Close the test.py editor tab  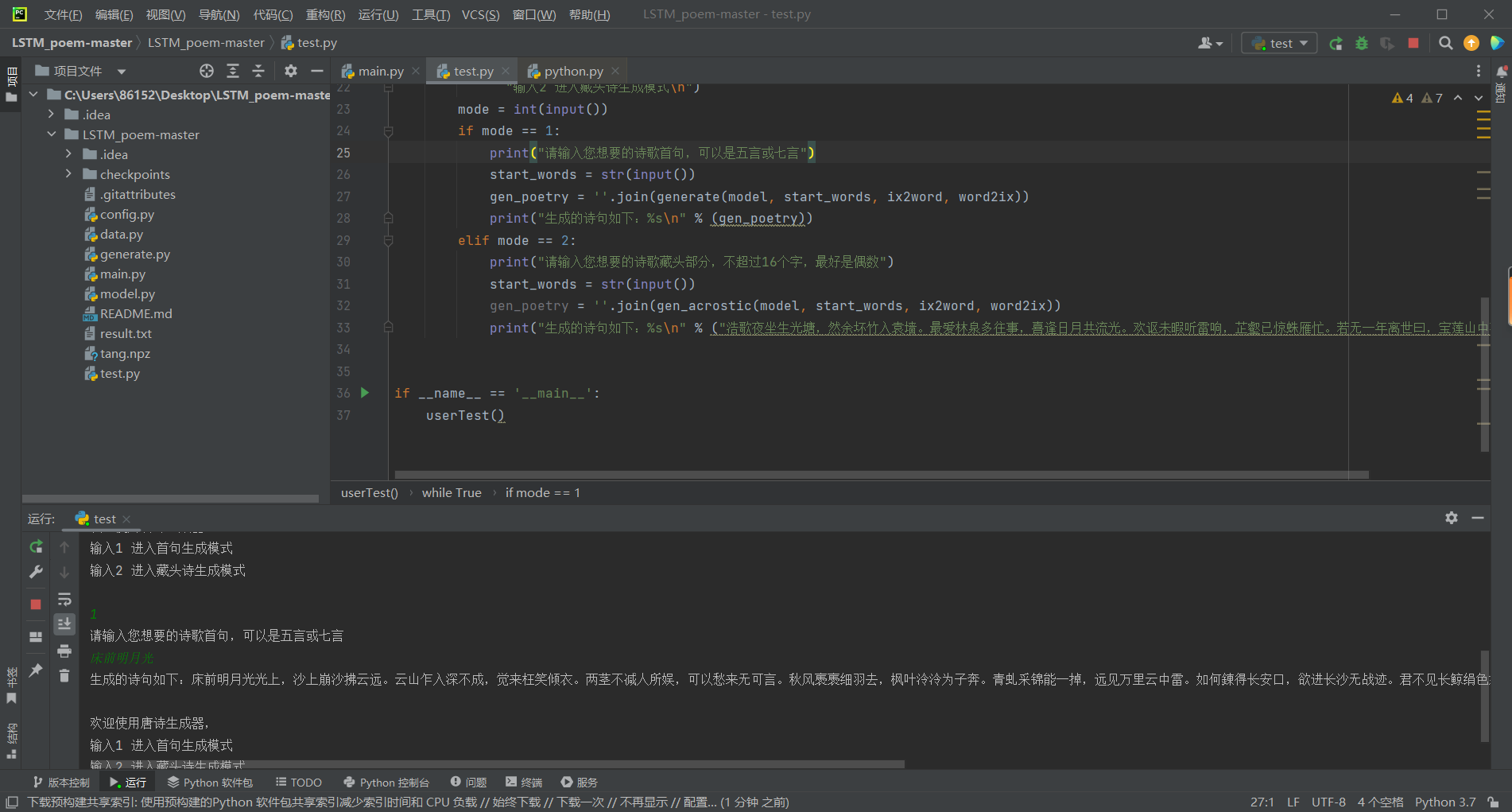click(506, 71)
